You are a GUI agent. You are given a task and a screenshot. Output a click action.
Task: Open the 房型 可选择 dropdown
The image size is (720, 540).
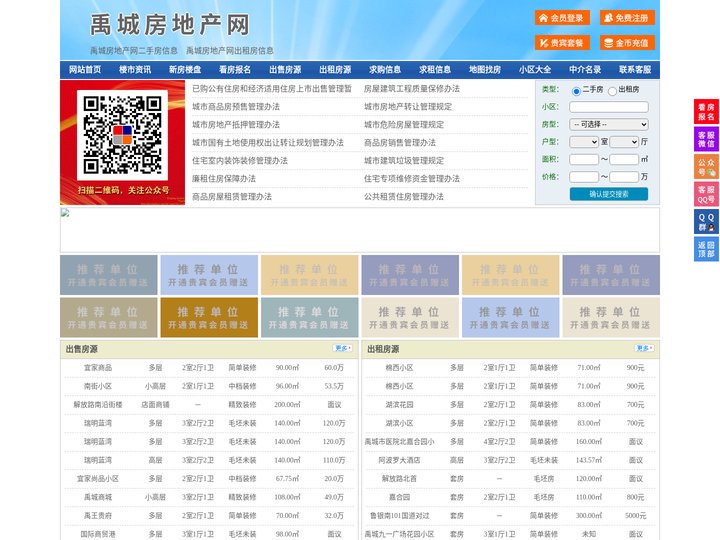coord(609,124)
